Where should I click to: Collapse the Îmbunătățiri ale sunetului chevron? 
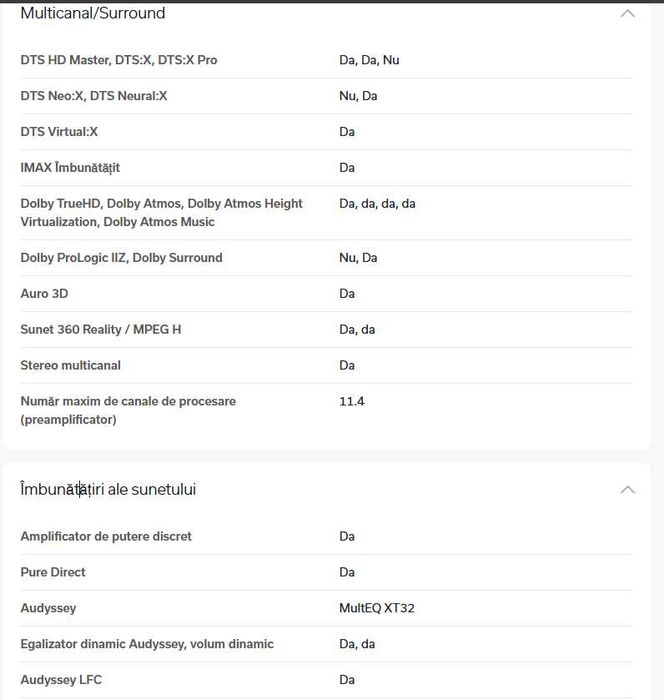(627, 490)
